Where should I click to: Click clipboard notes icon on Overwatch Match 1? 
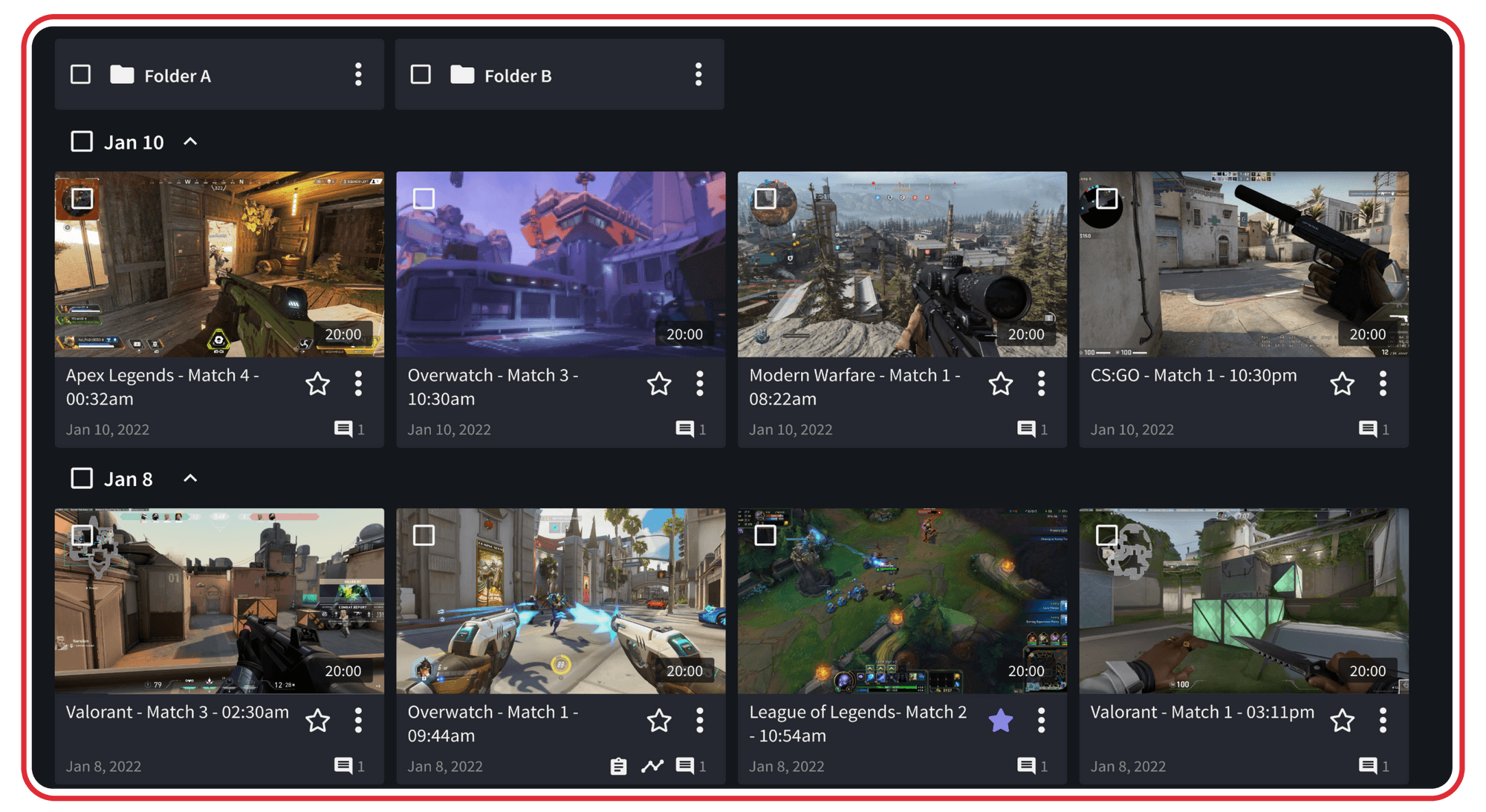(618, 765)
